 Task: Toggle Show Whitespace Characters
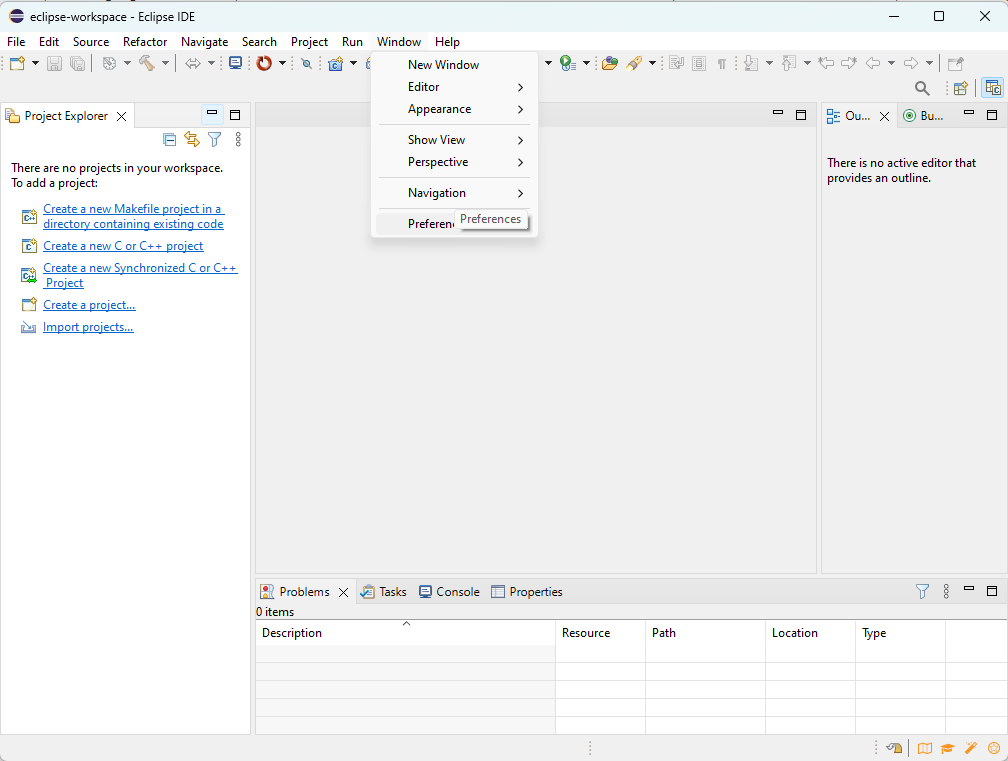(723, 63)
